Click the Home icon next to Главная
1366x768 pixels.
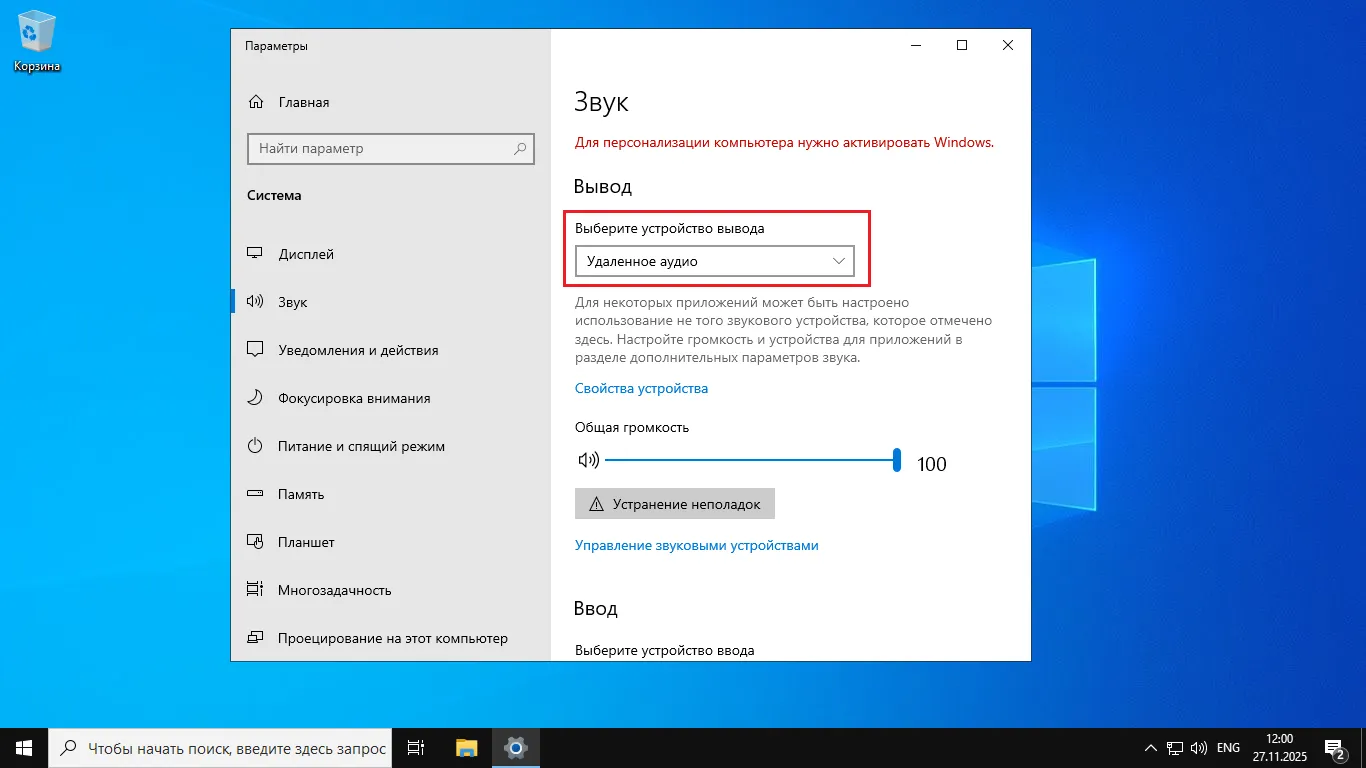(256, 102)
